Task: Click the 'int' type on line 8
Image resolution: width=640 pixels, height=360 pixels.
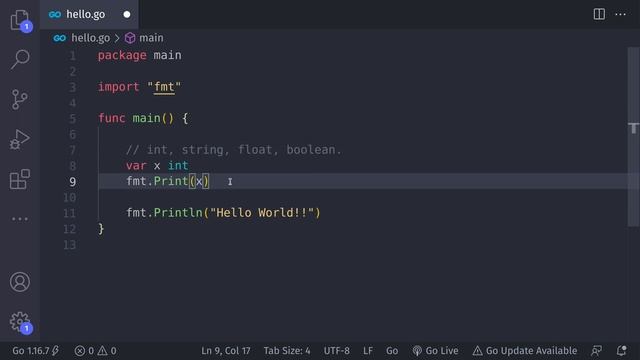Action: point(178,165)
